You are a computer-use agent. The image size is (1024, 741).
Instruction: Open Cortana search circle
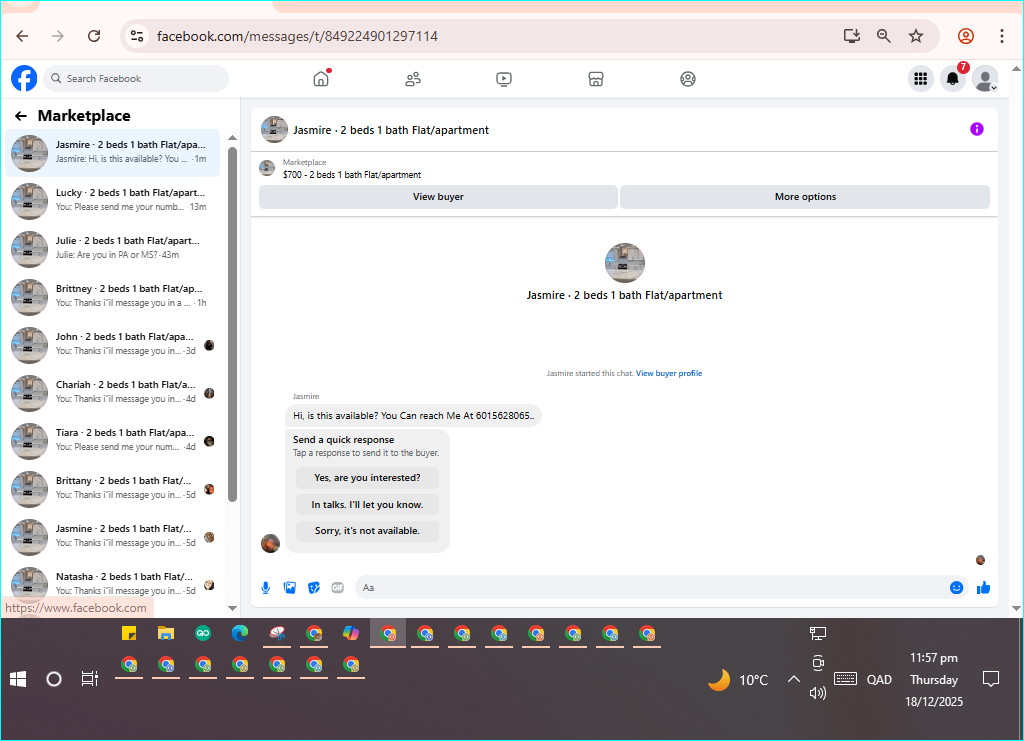(x=54, y=680)
